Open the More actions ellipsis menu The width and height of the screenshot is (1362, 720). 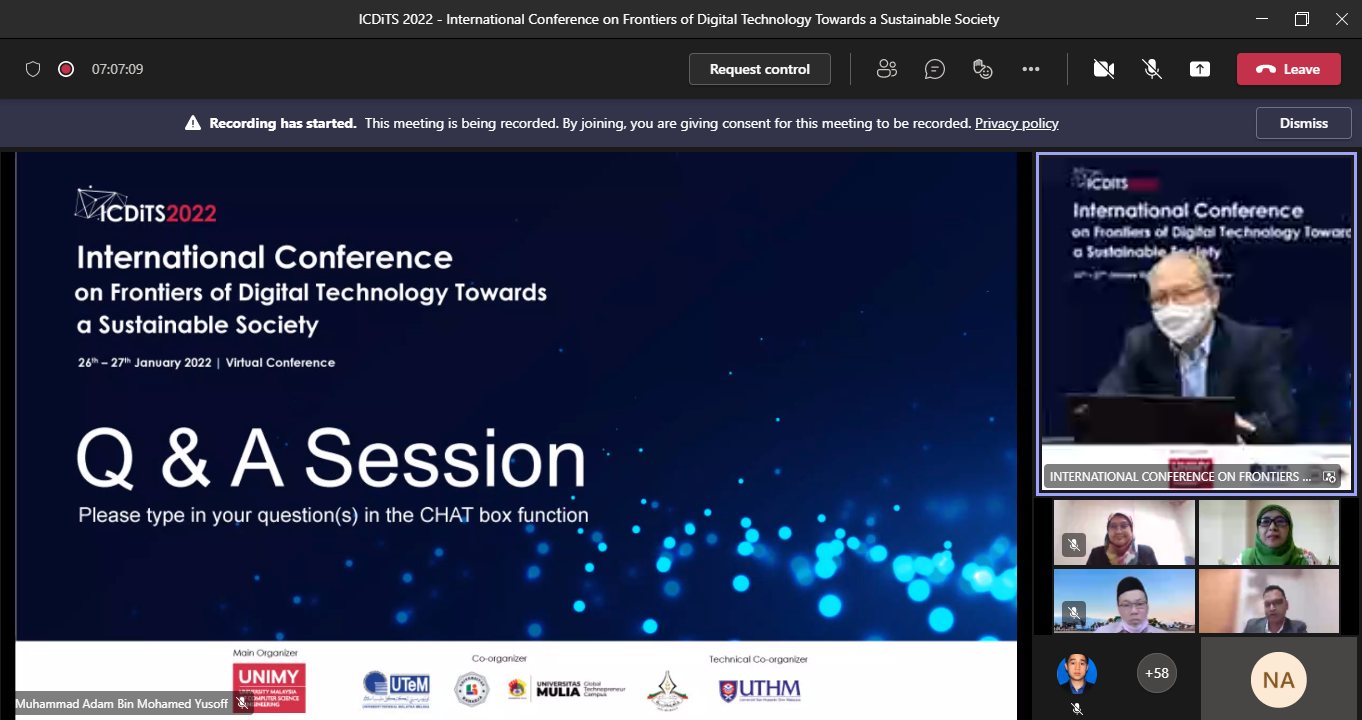pyautogui.click(x=1031, y=69)
